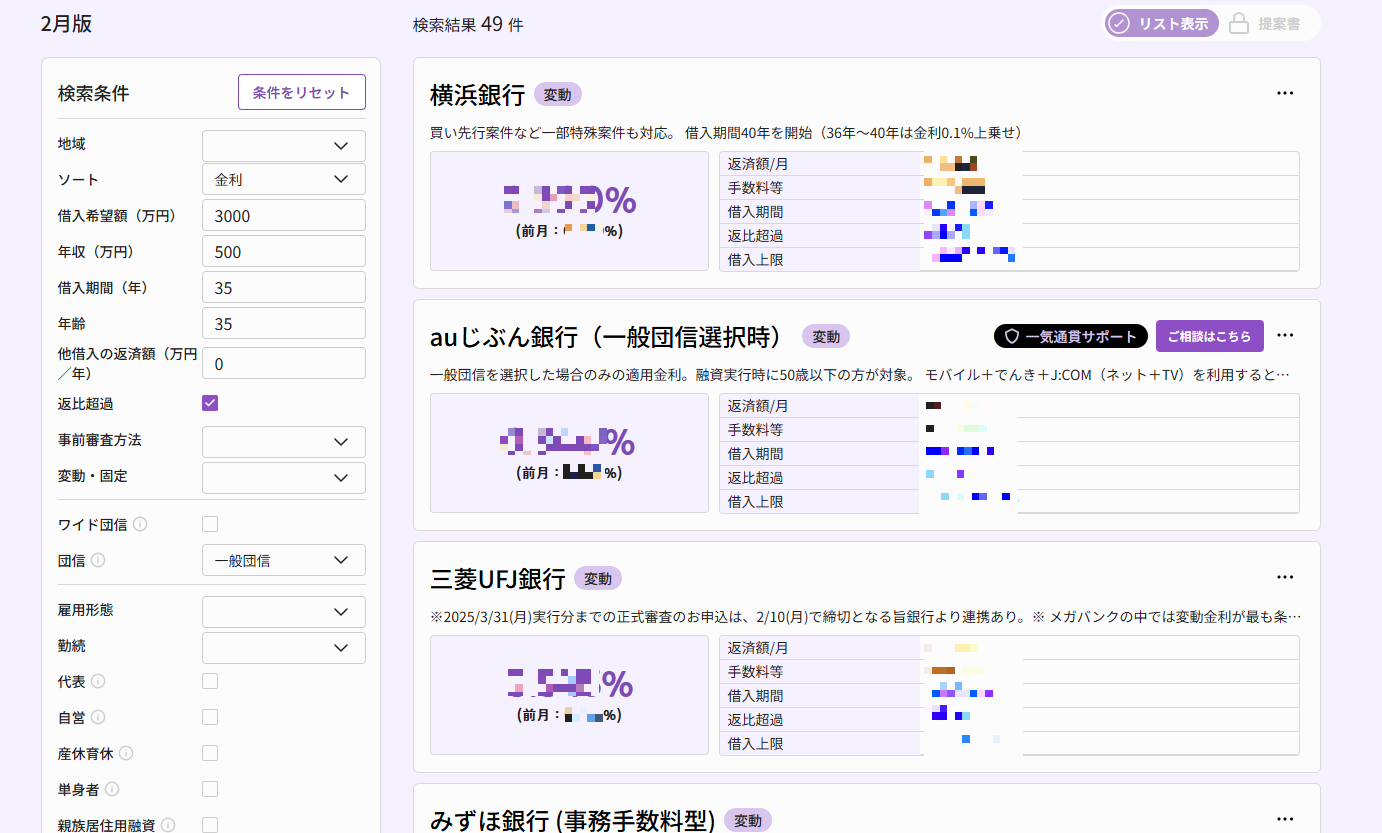The height and width of the screenshot is (833, 1382).
Task: Click the interest rate box in 三菱UFJ銀行 card
Action: 569,695
